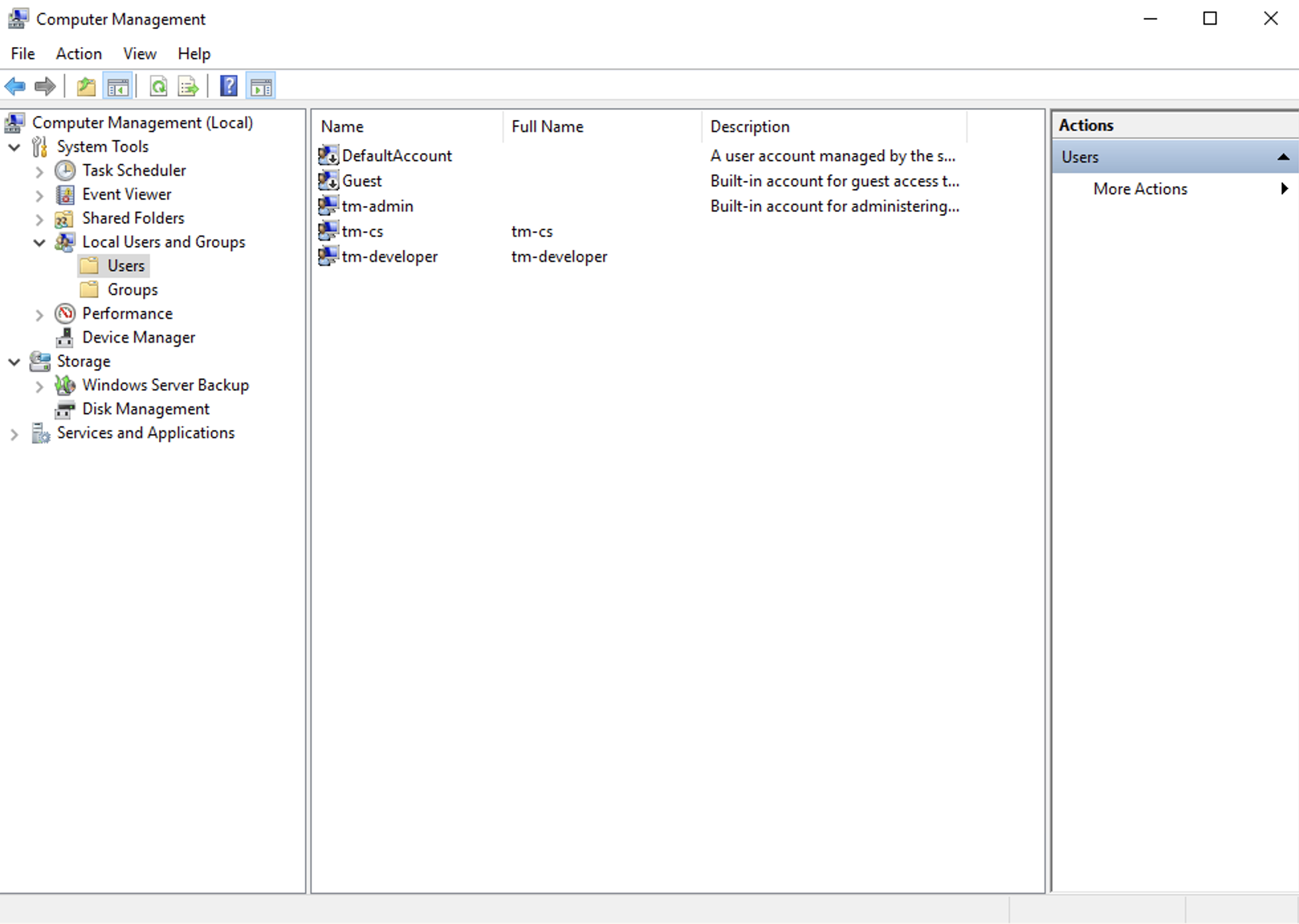Click the Back navigation arrow in the toolbar
Image resolution: width=1299 pixels, height=924 pixels.
(15, 86)
